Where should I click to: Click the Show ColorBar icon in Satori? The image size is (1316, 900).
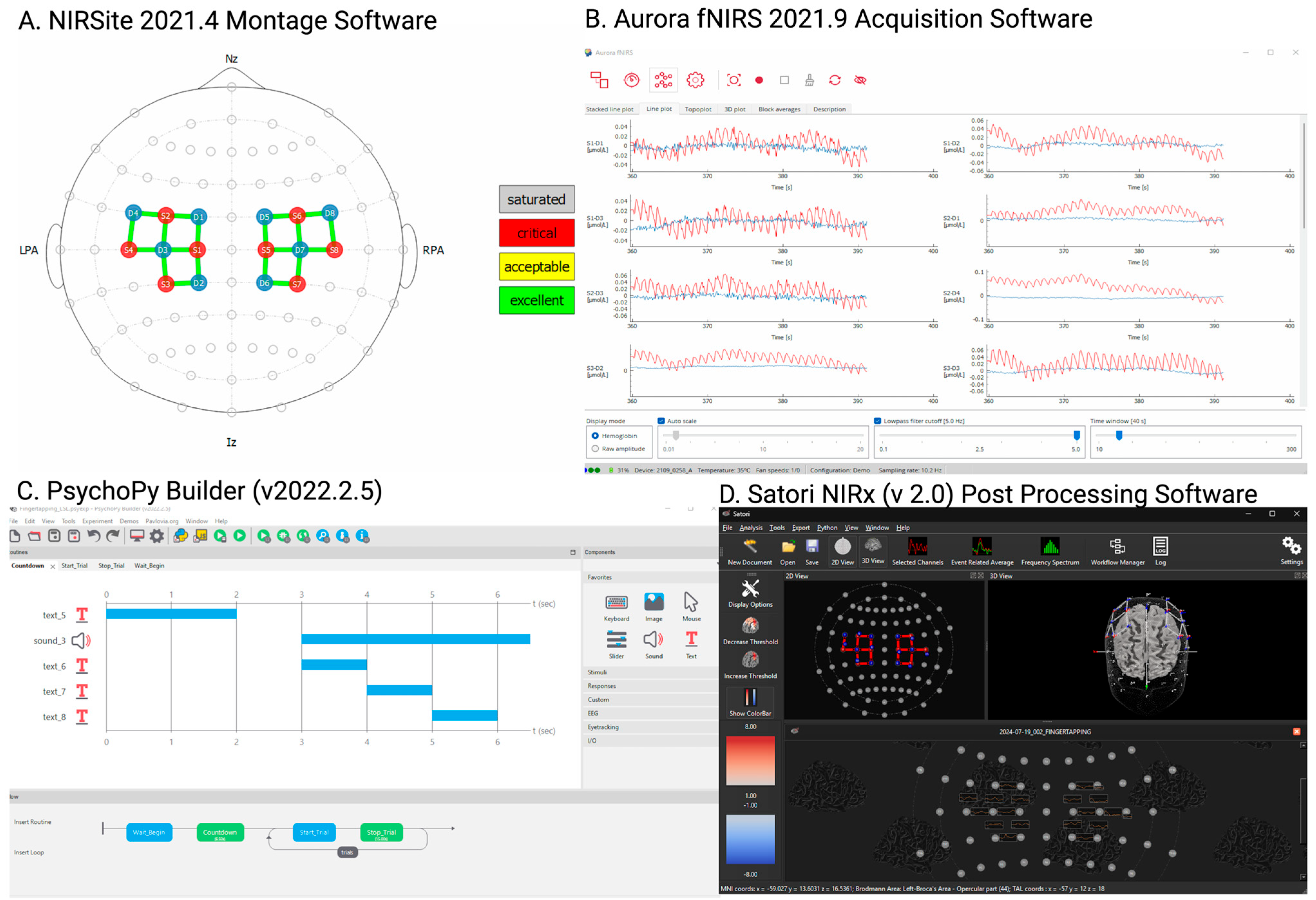750,698
